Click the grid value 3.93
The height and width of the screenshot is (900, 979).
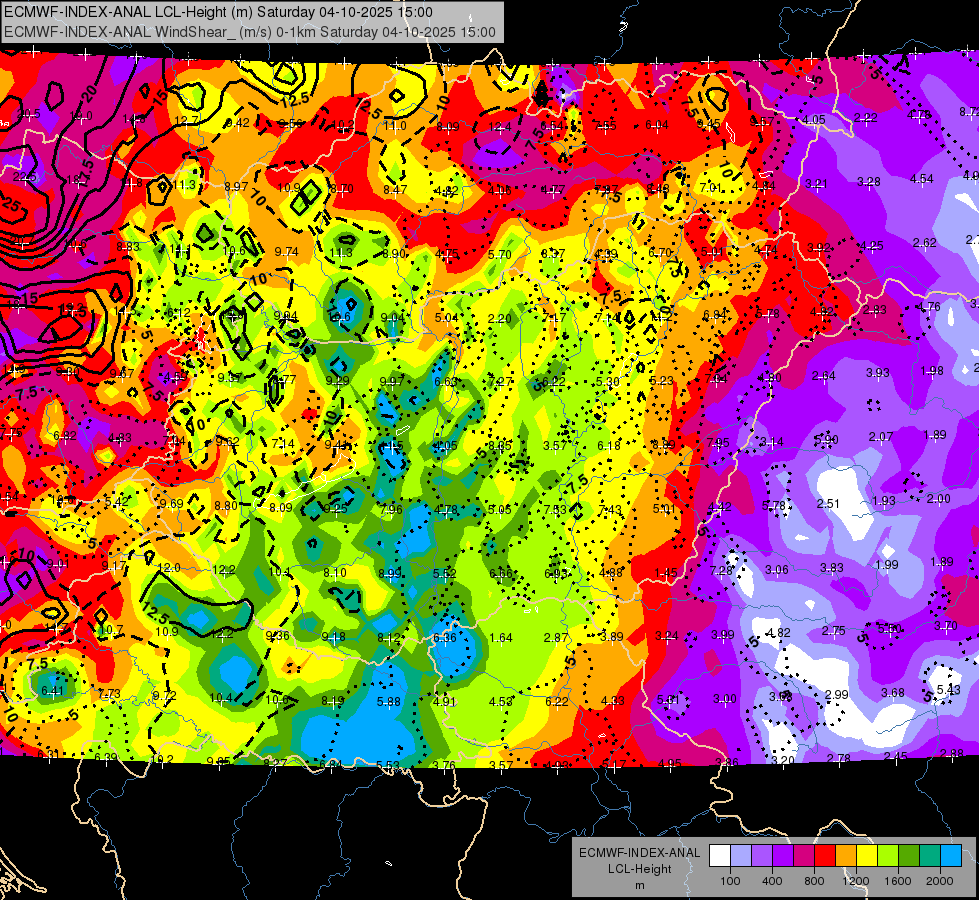[x=878, y=373]
